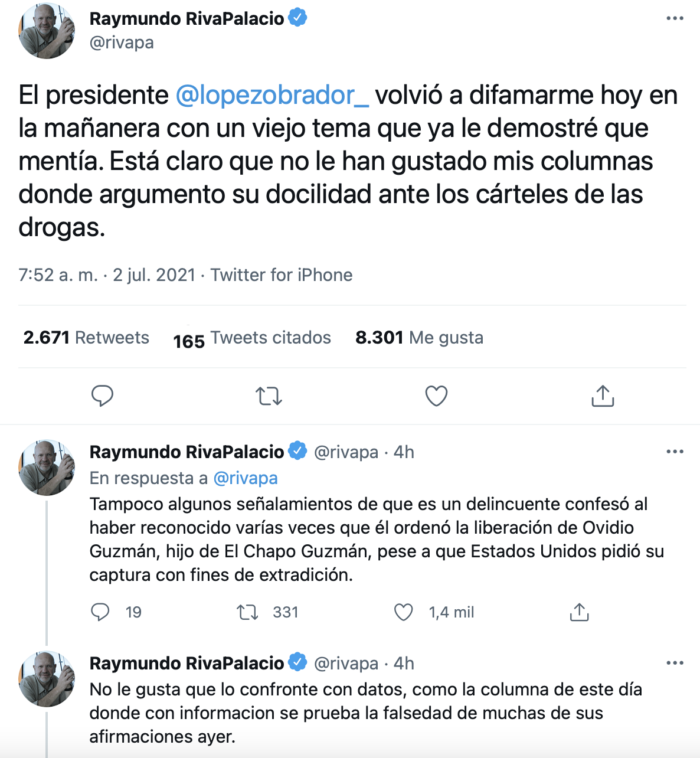Open the avatar on the last reply
The width and height of the screenshot is (700, 758).
(46, 679)
